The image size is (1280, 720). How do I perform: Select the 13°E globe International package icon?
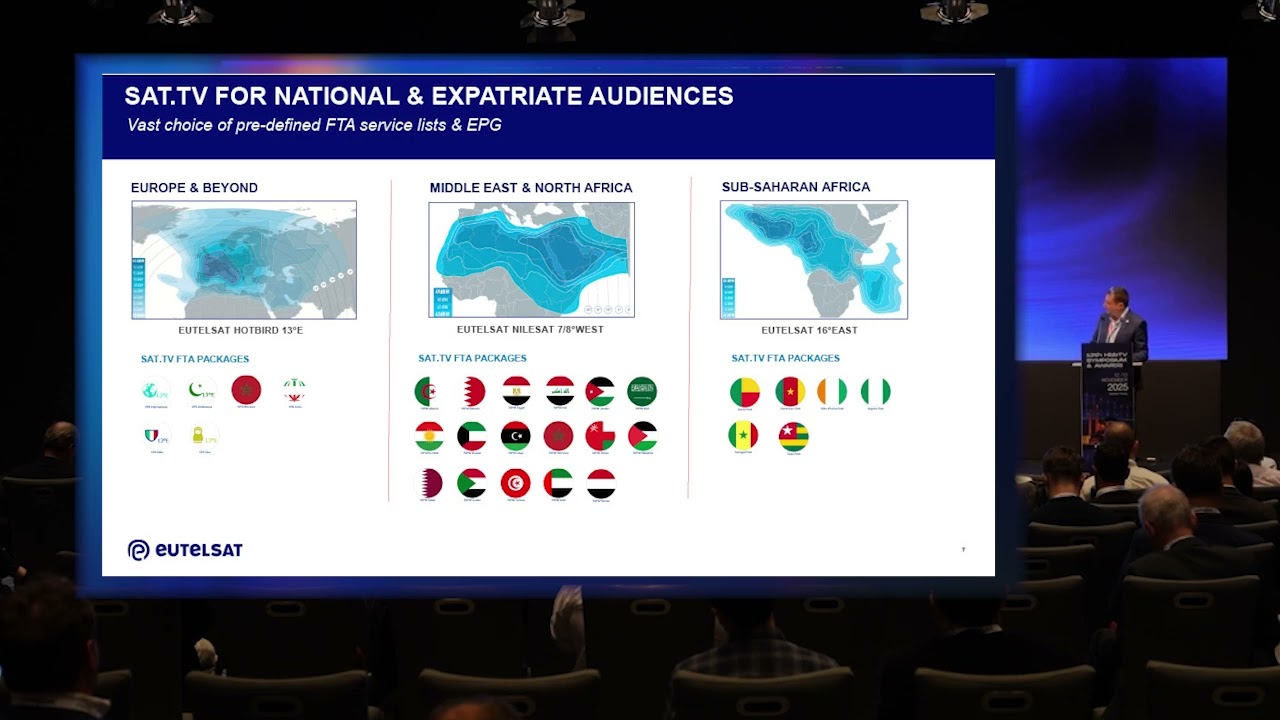(x=155, y=391)
